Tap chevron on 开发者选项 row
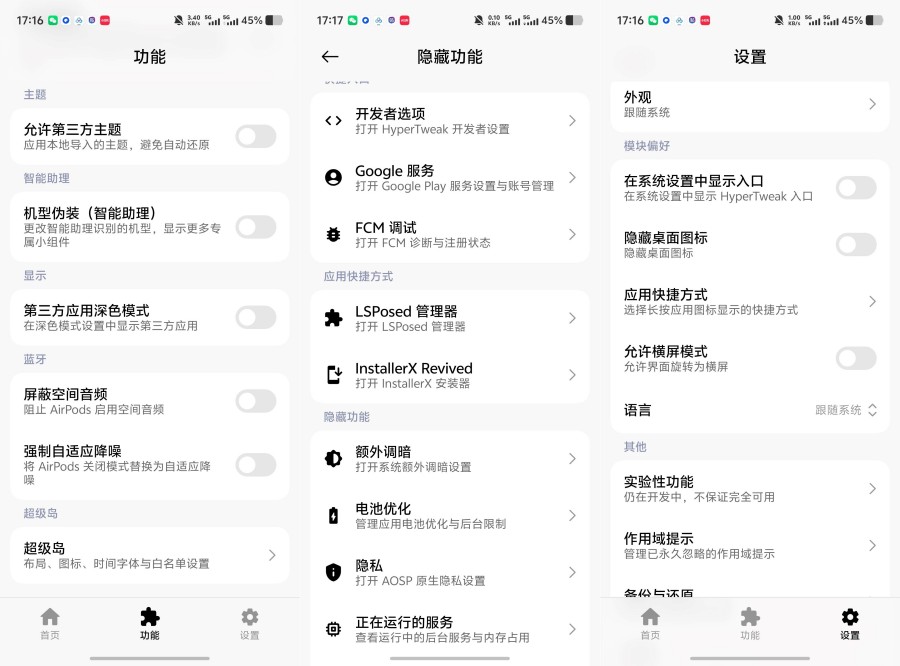 point(572,121)
